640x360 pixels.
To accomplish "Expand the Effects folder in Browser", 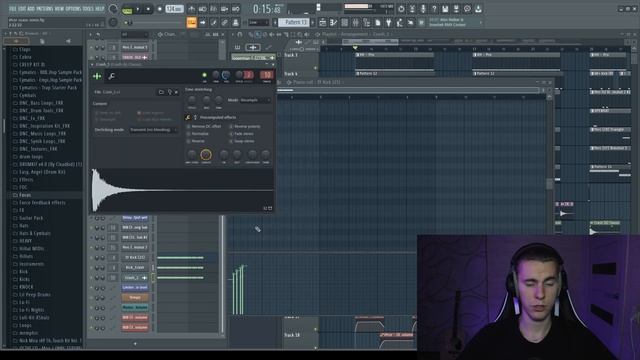I will coord(26,180).
